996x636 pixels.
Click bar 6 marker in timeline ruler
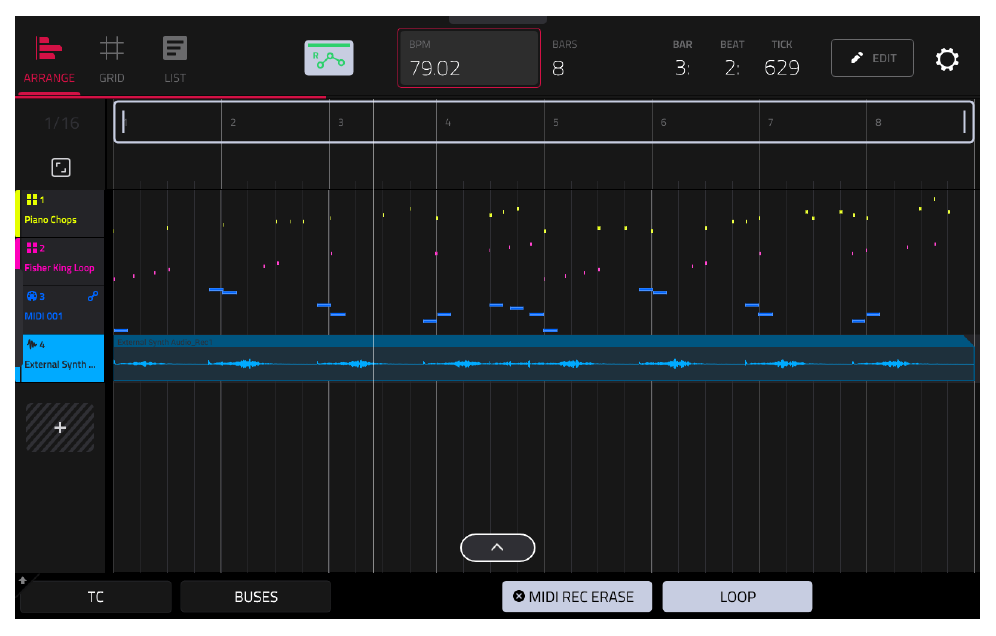[x=663, y=123]
